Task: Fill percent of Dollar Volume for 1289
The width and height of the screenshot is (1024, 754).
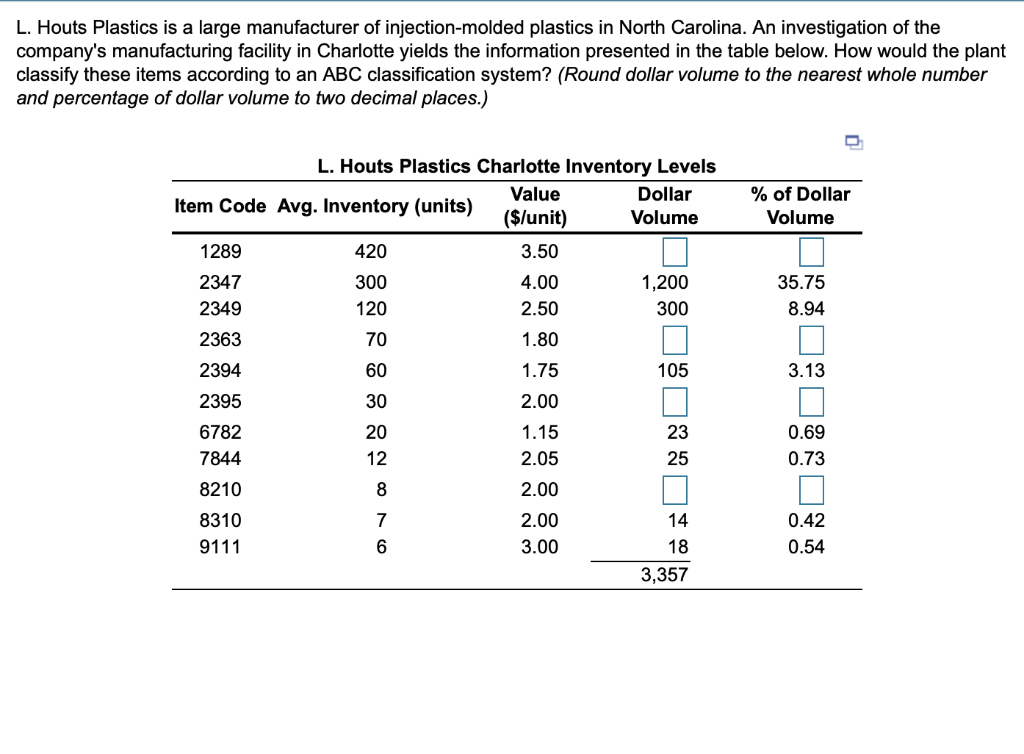Action: [811, 252]
